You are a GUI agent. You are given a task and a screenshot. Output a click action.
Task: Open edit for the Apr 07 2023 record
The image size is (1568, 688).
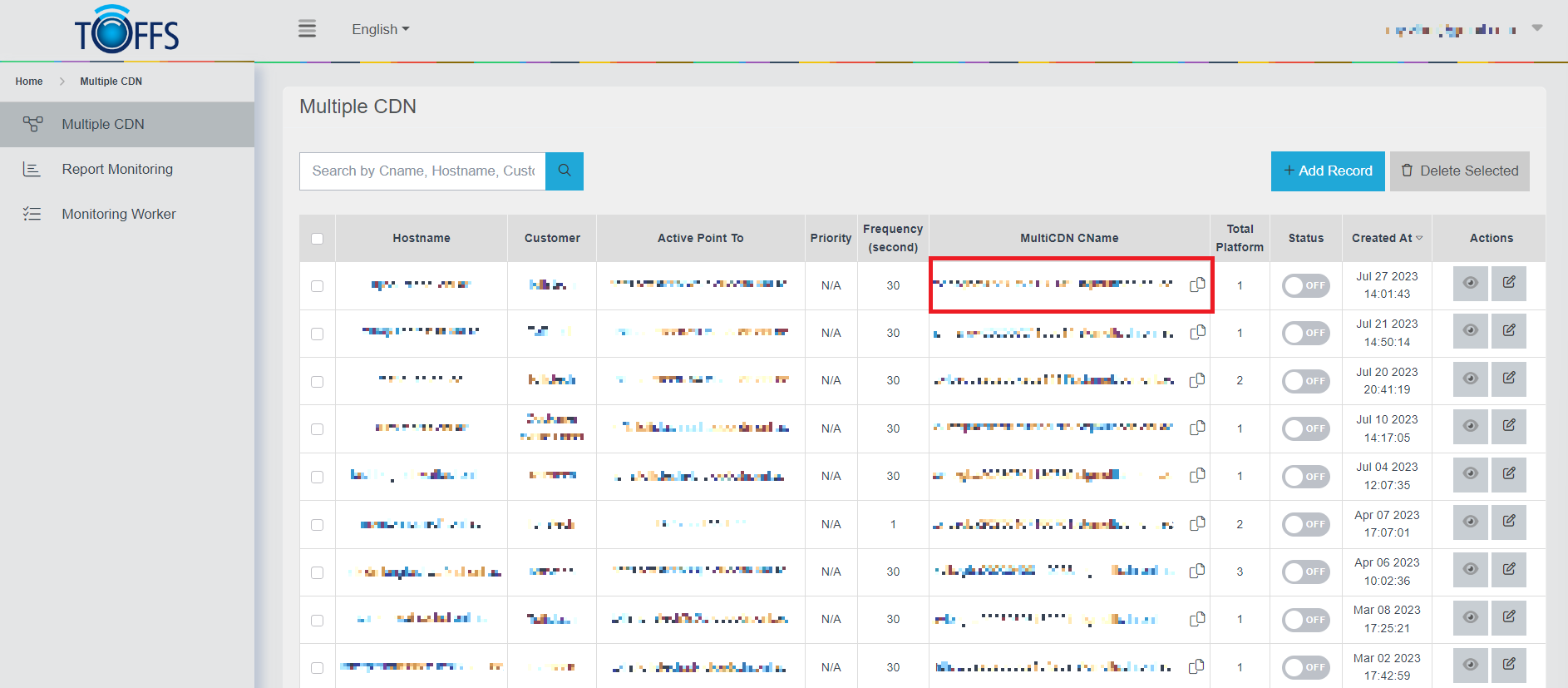(1508, 522)
